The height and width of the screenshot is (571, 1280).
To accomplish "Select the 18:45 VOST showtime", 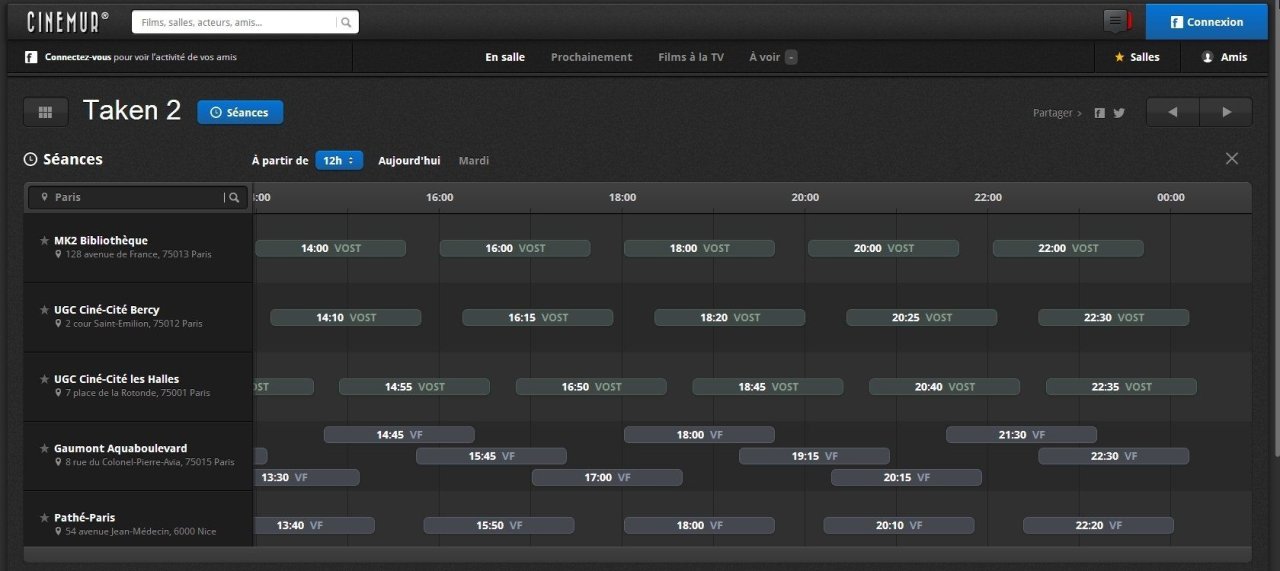I will (768, 386).
